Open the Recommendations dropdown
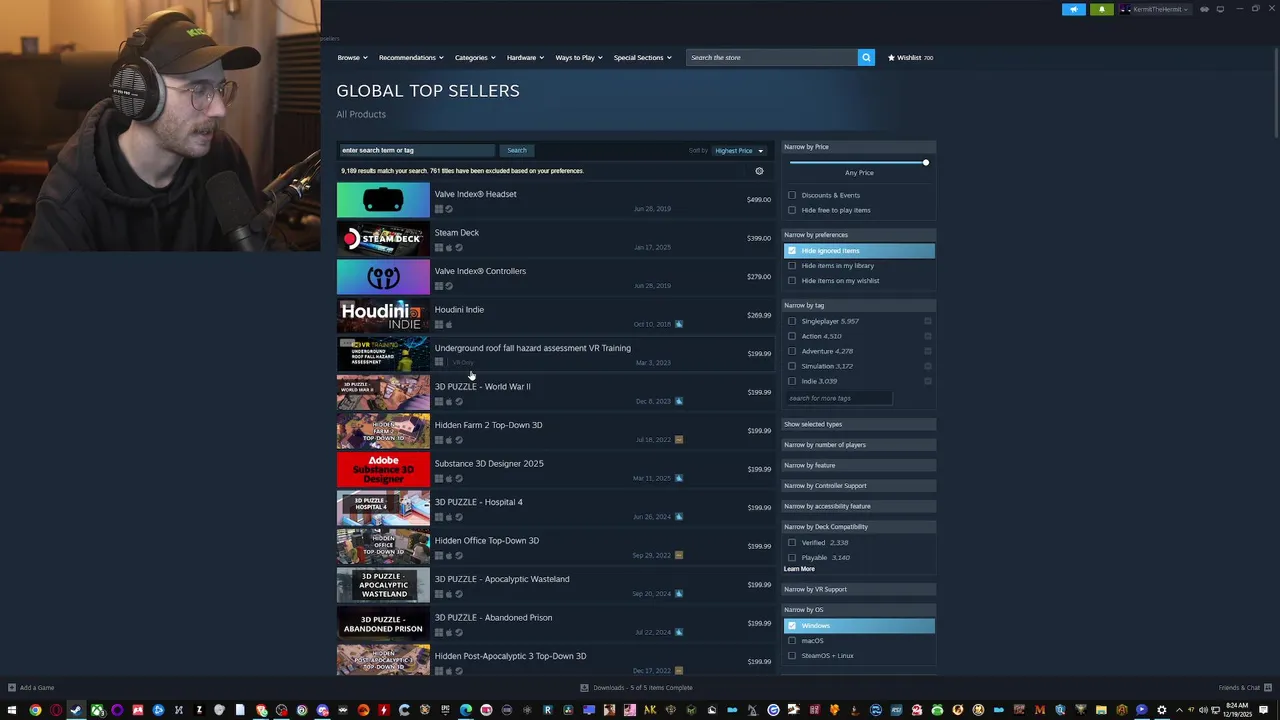This screenshot has height=720, width=1280. click(411, 57)
